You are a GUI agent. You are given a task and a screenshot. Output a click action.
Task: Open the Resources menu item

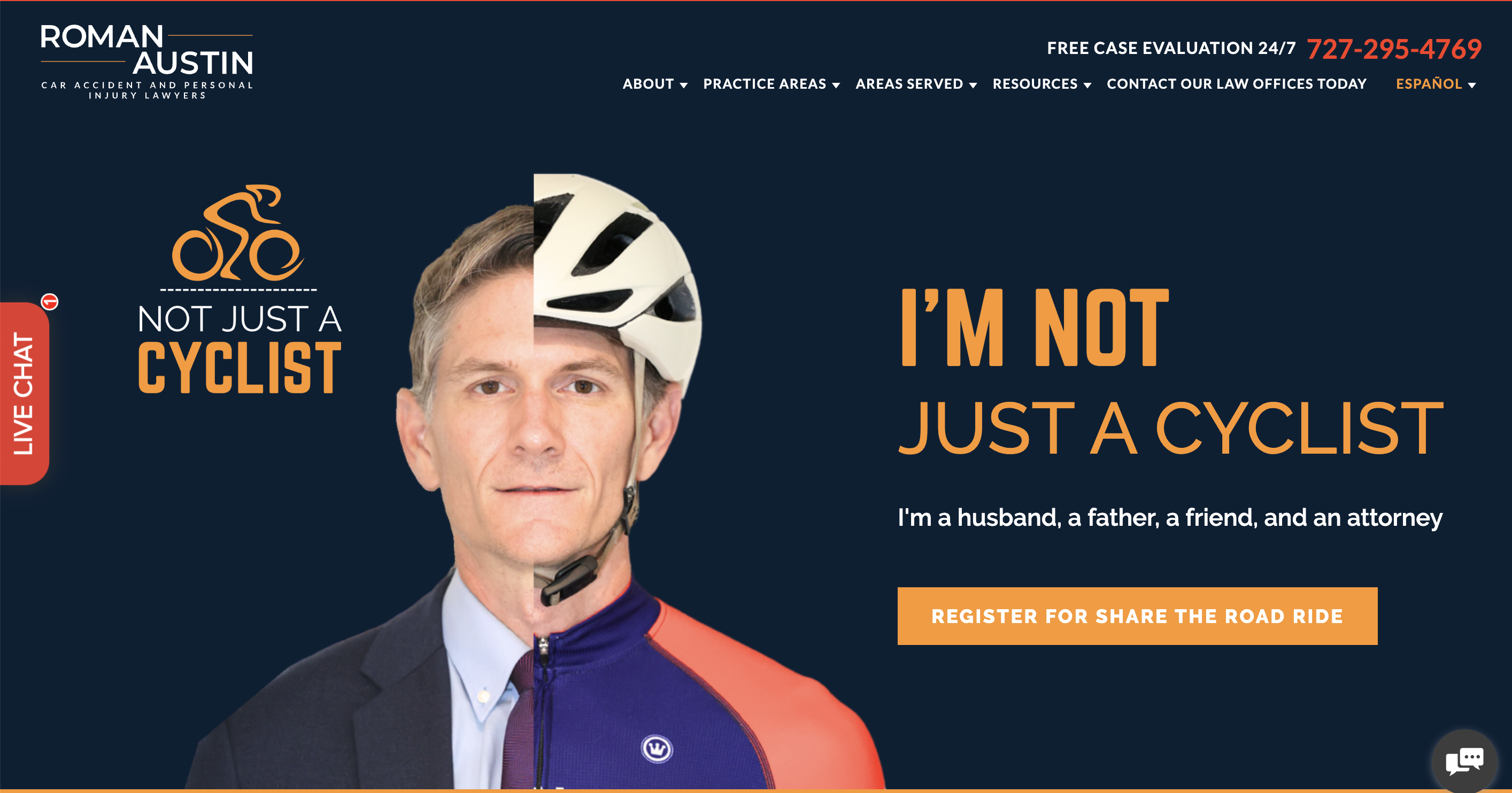click(1035, 84)
